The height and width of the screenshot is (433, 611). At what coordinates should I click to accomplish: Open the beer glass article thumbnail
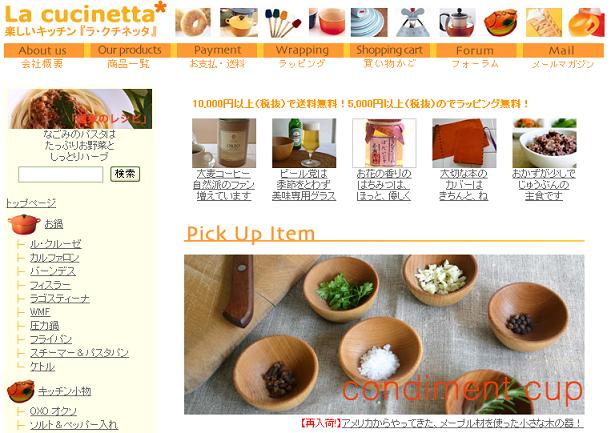click(x=304, y=143)
